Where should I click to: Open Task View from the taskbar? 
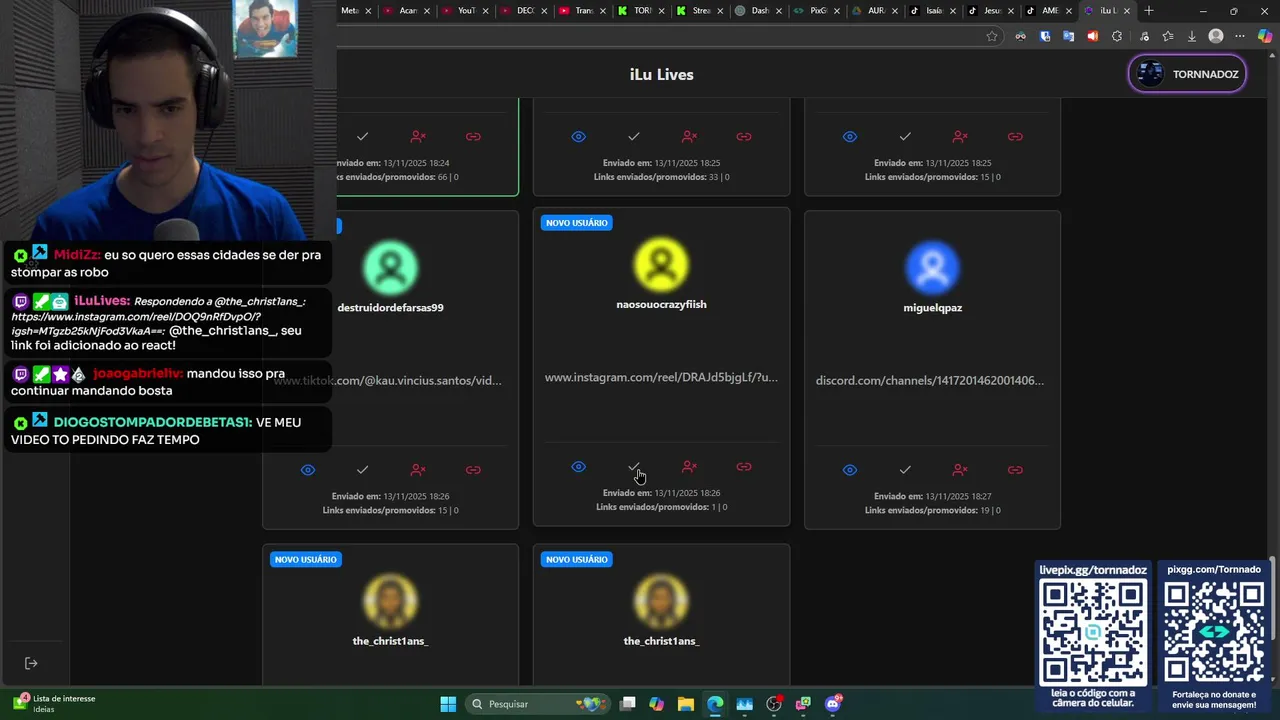627,704
